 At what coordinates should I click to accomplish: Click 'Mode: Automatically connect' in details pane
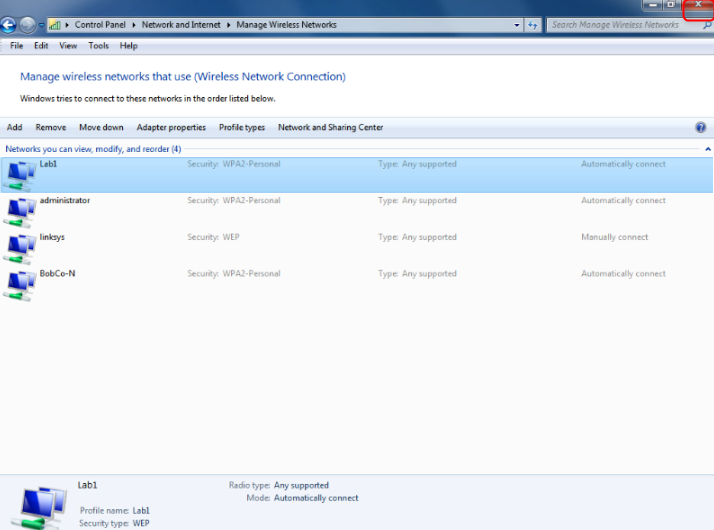coord(302,498)
